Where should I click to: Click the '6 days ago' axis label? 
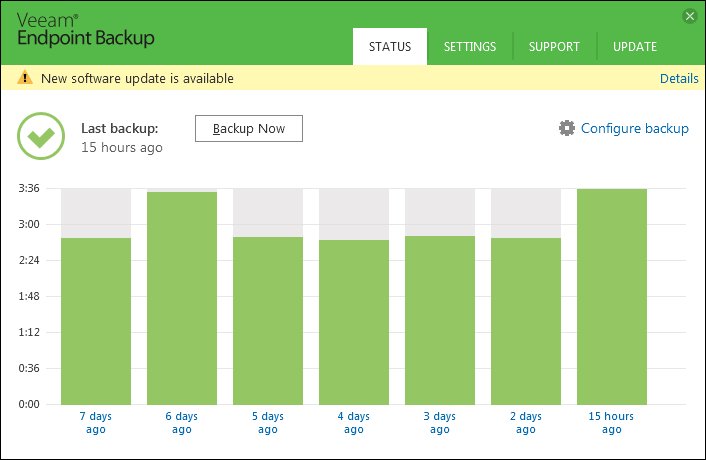coord(182,423)
